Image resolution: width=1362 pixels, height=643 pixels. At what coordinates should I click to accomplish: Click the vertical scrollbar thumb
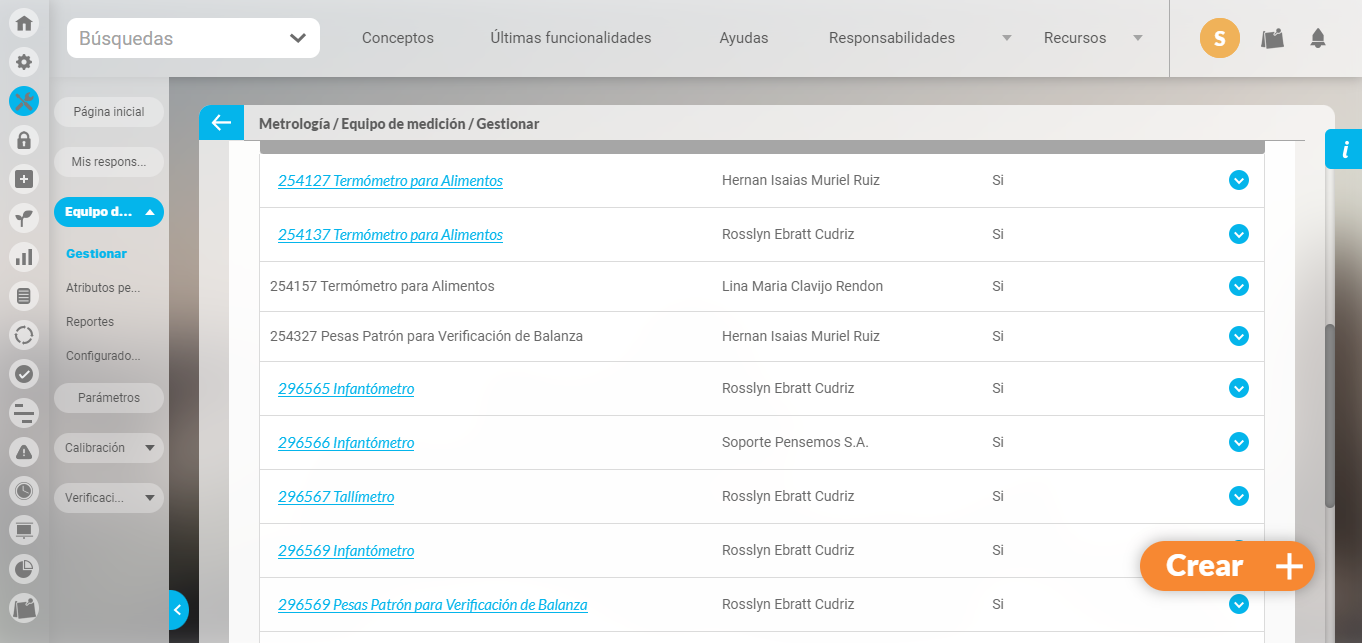click(x=1329, y=415)
